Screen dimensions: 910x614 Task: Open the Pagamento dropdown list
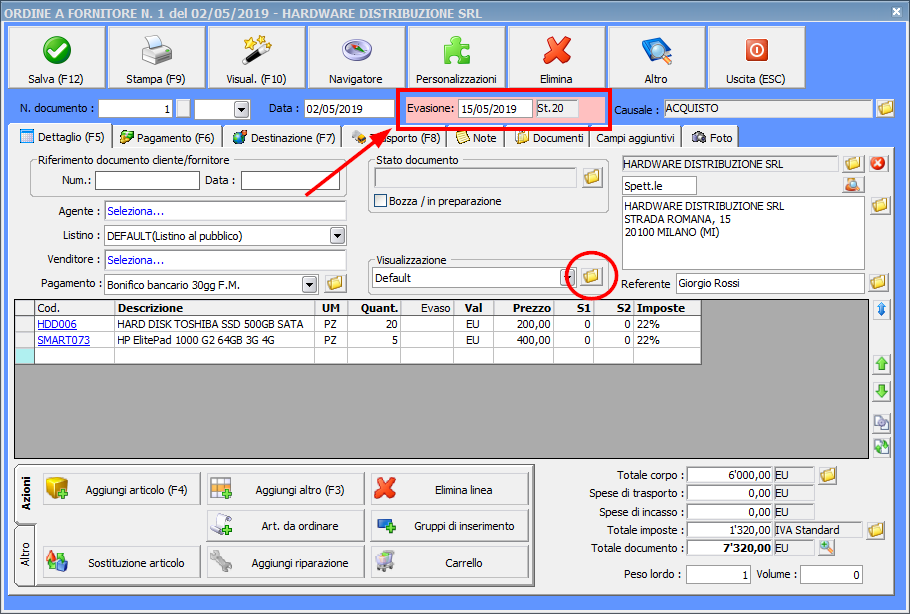(309, 284)
